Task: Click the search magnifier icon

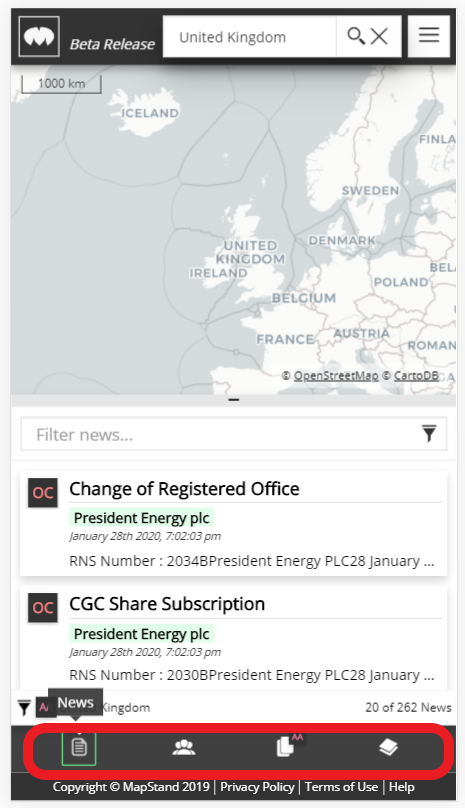Action: [x=356, y=37]
